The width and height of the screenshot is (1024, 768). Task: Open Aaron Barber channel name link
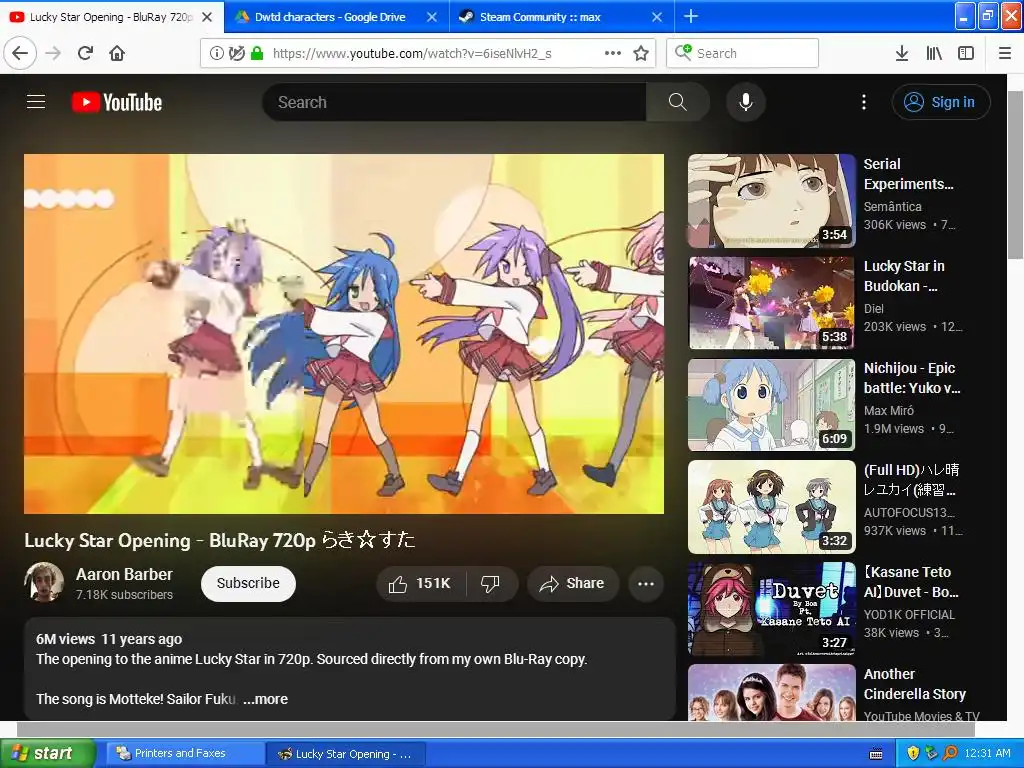124,574
